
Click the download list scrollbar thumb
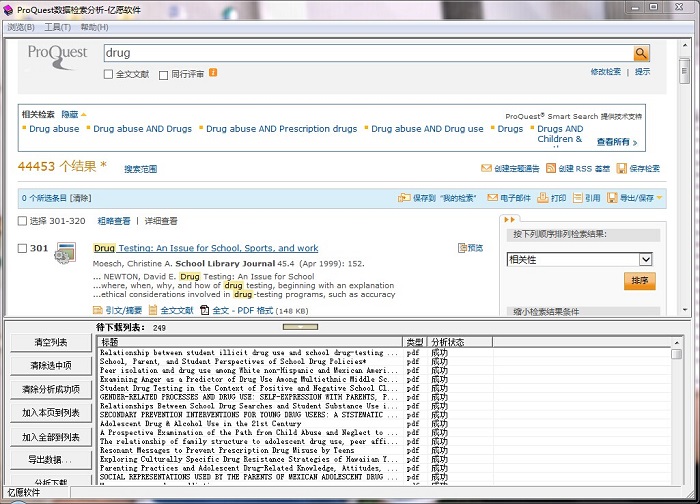677,354
